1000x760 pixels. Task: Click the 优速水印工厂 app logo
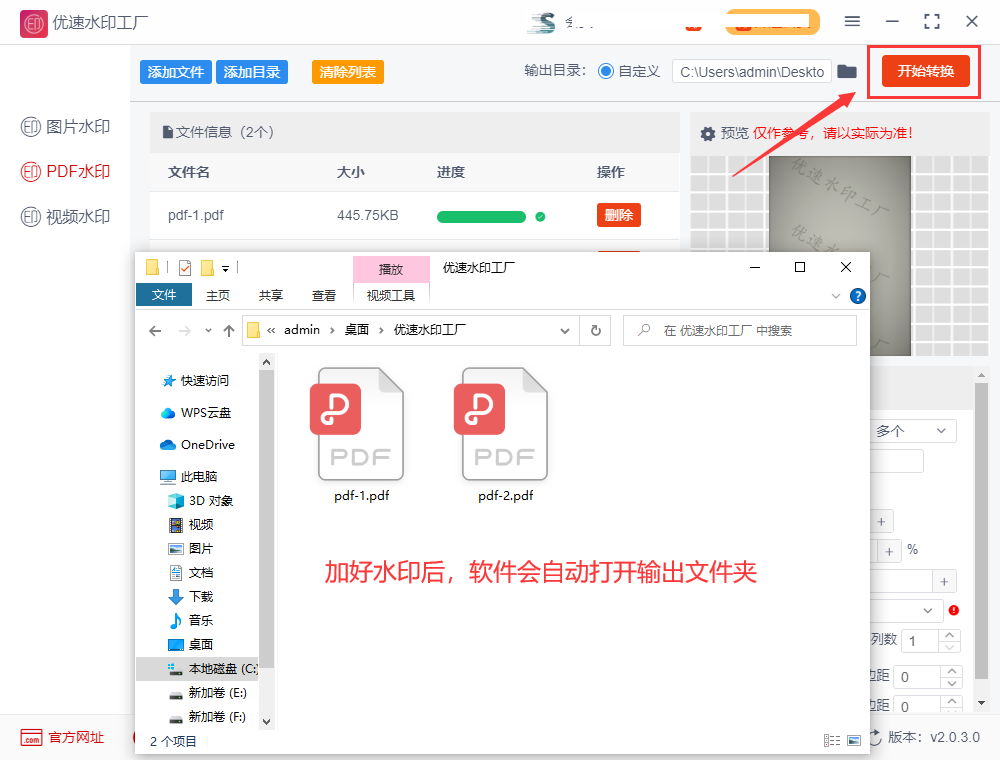coord(34,24)
